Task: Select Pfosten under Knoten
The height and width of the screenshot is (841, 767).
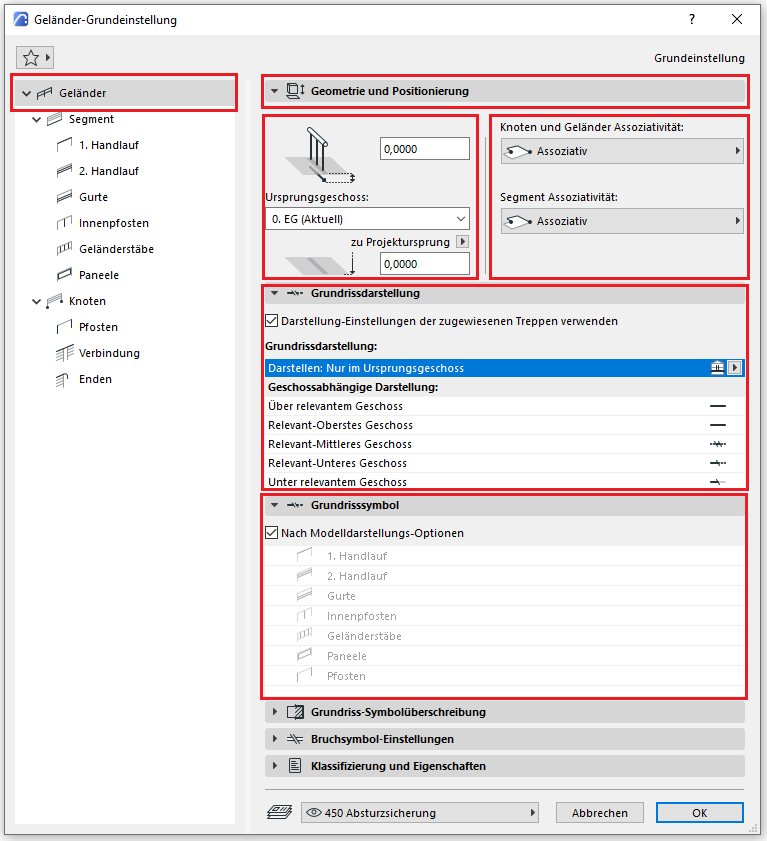Action: [x=98, y=327]
